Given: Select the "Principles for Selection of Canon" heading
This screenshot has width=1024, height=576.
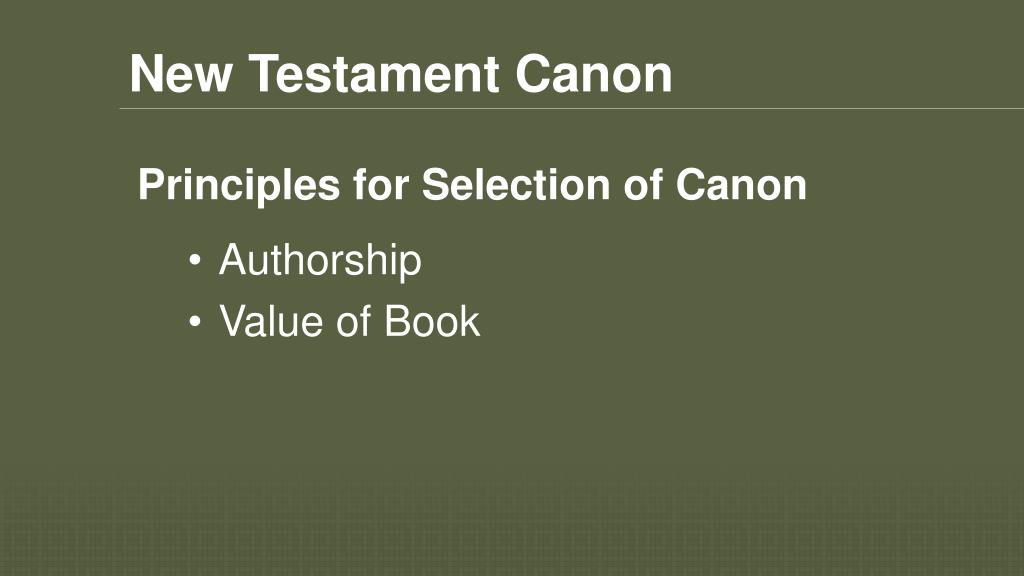Looking at the screenshot, I should tap(472, 185).
